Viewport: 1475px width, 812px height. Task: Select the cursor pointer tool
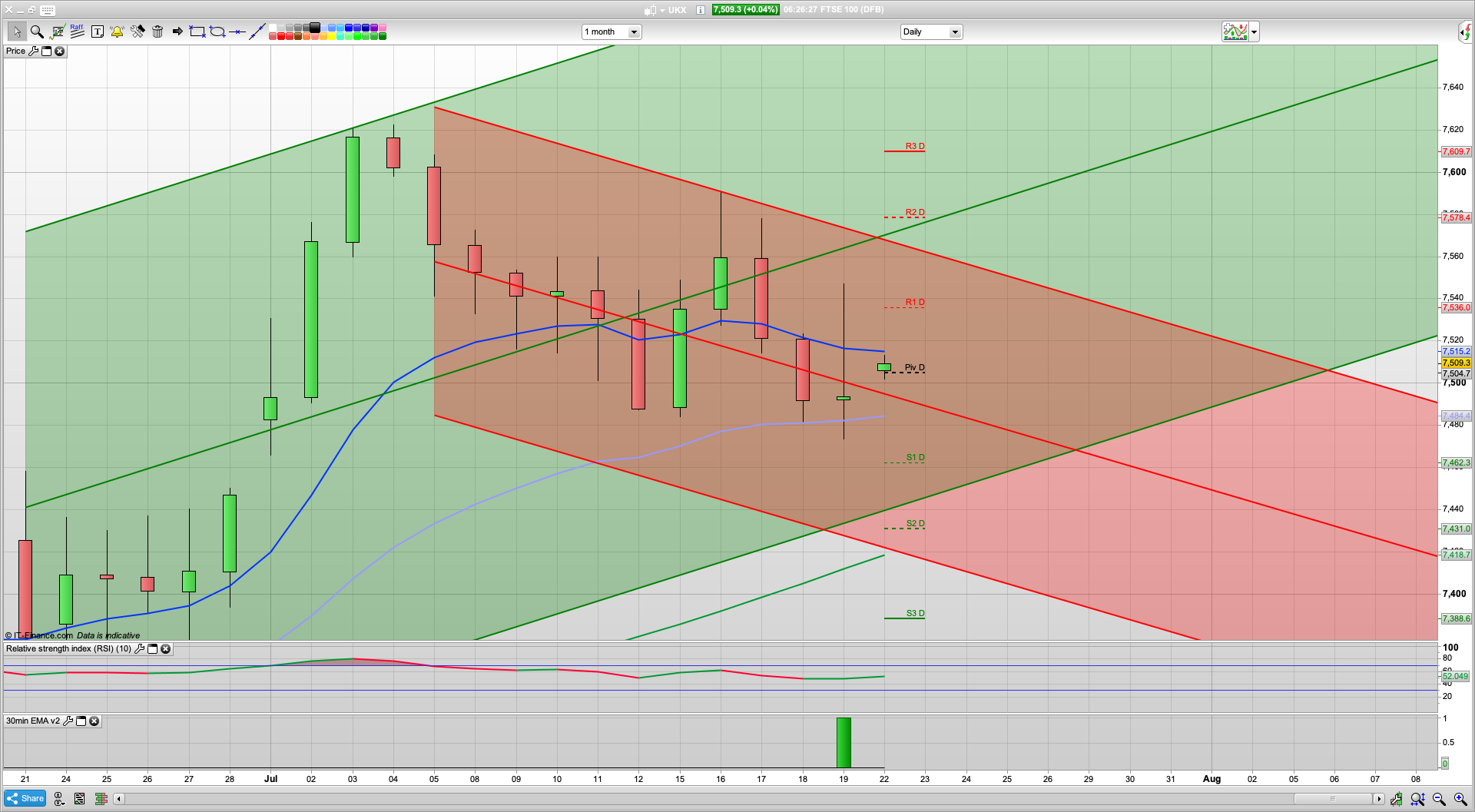point(17,31)
